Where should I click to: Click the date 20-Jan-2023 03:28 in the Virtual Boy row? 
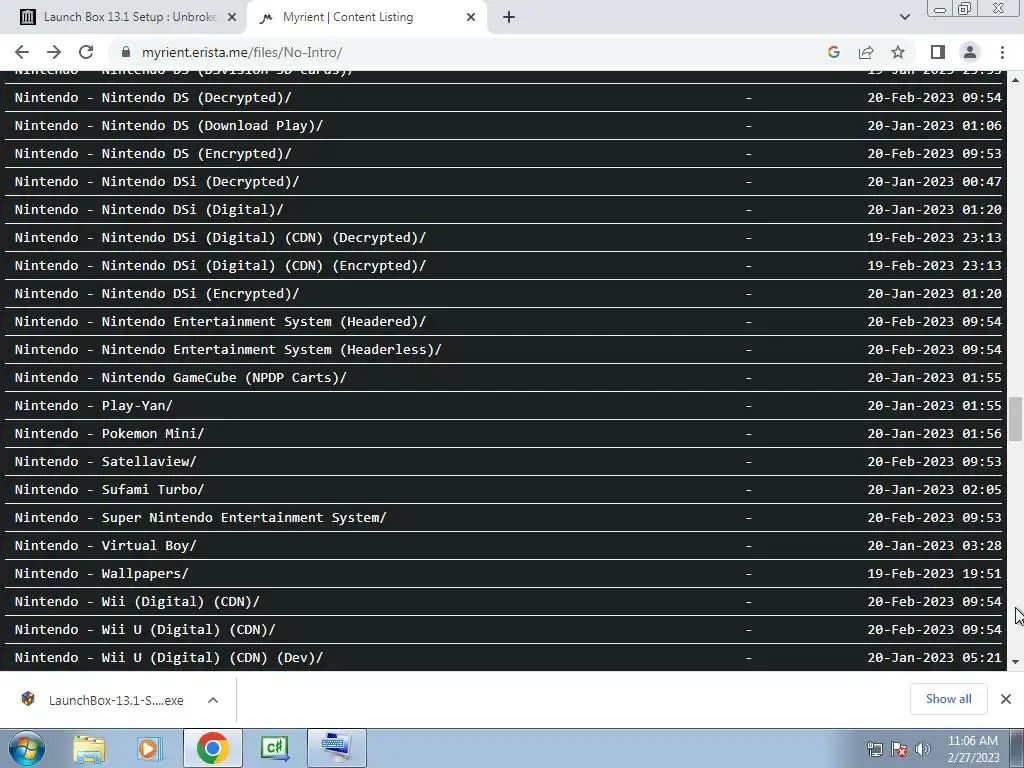click(934, 546)
